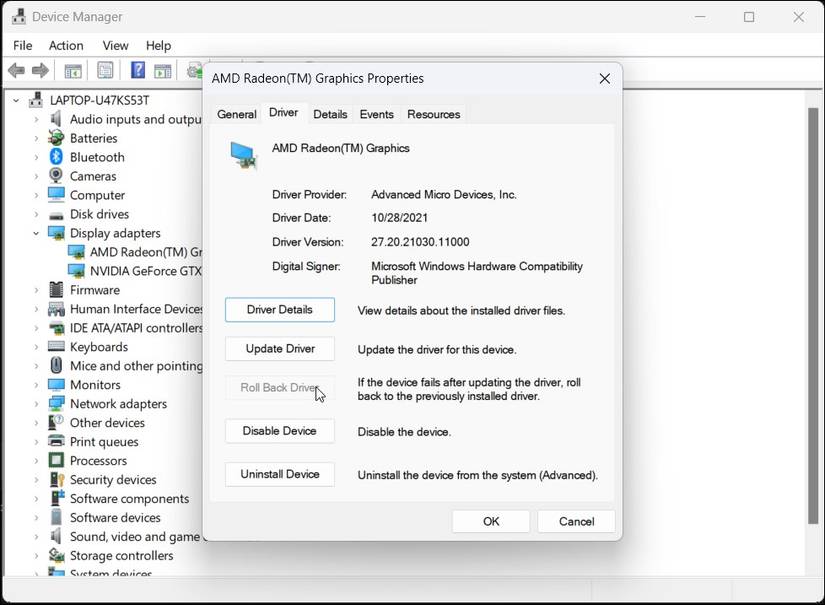Switch to the Details tab
The image size is (825, 605).
[x=330, y=114]
